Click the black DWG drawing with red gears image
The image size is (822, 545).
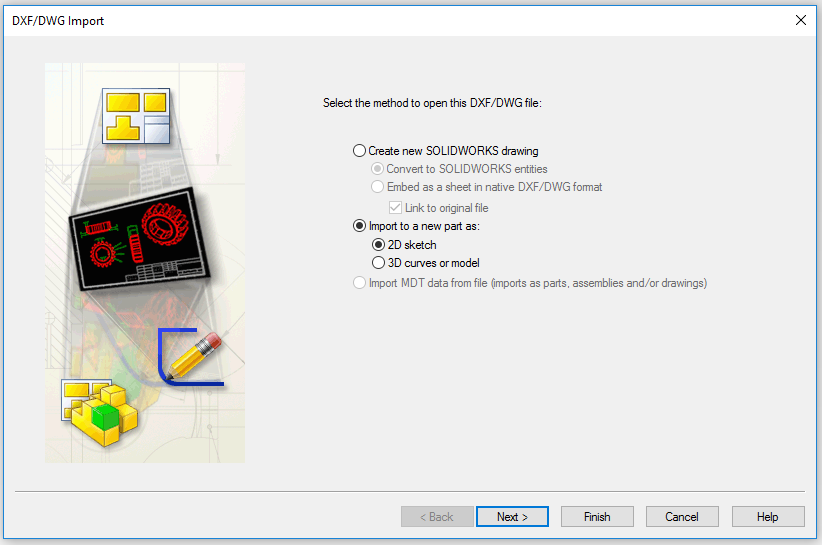(x=139, y=238)
